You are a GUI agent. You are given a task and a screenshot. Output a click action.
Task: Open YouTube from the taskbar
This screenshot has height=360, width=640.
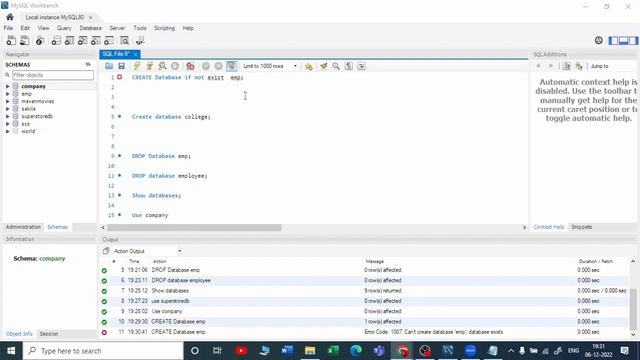coord(241,351)
